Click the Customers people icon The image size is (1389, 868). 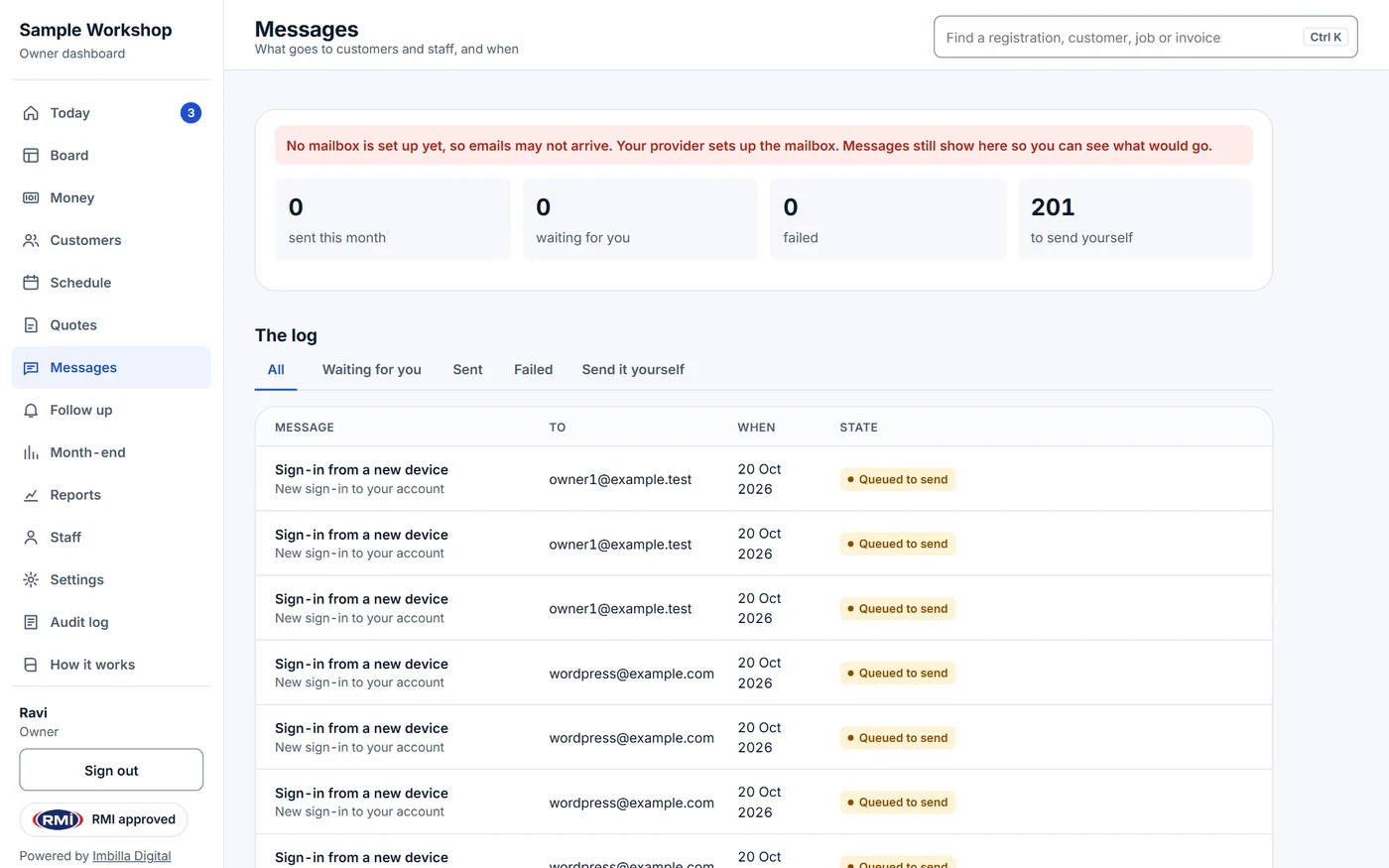pos(31,240)
